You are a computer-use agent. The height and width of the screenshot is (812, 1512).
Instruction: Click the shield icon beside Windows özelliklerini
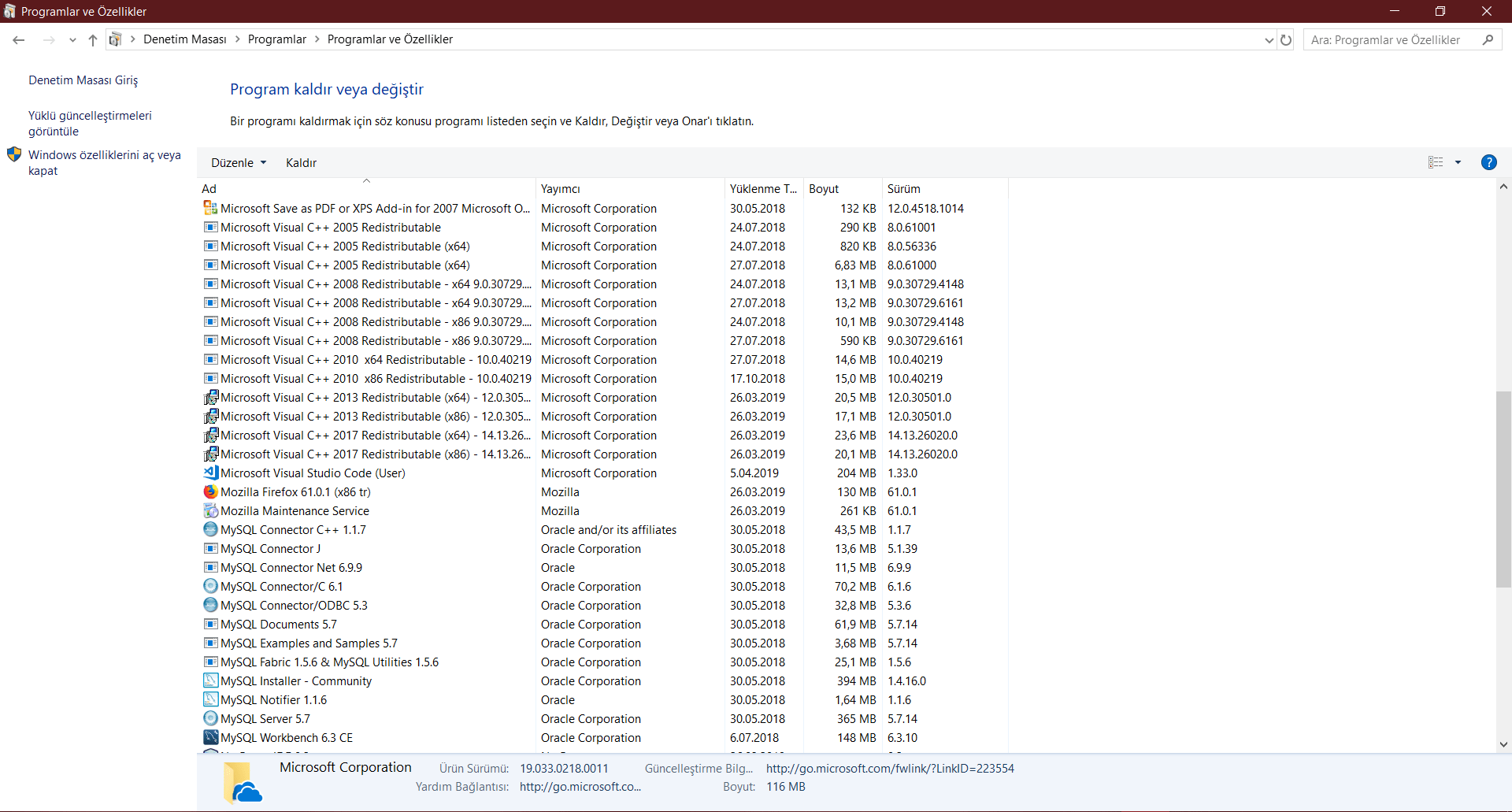coord(14,154)
